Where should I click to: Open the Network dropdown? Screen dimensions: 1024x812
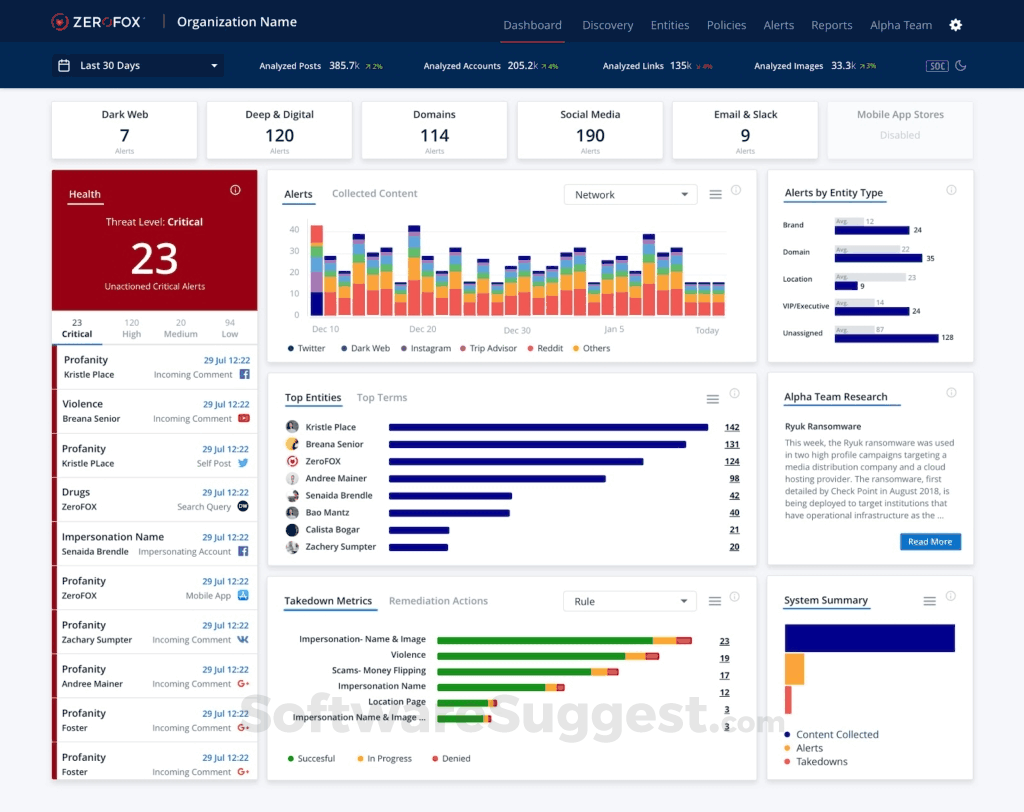(631, 195)
